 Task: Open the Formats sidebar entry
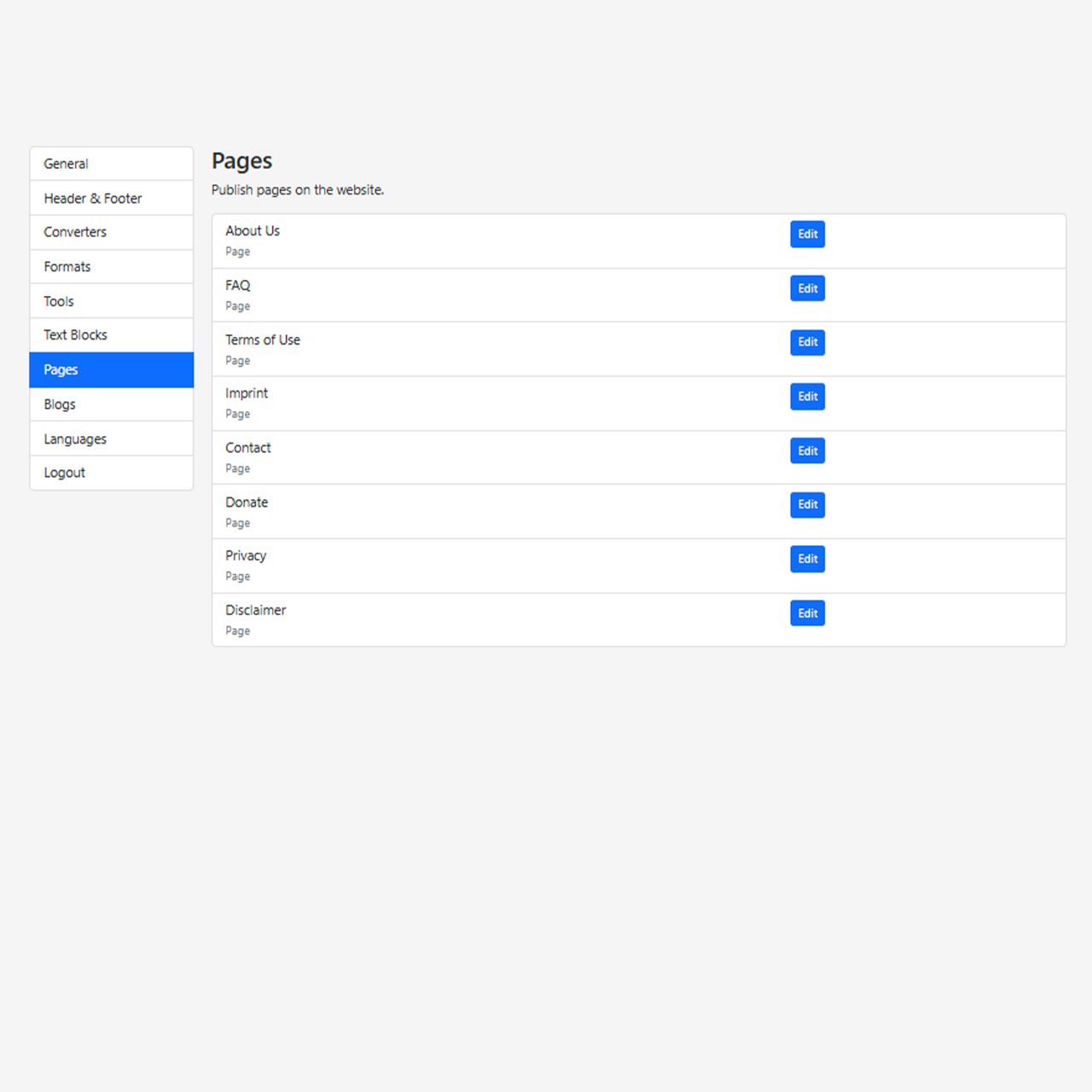pos(112,267)
